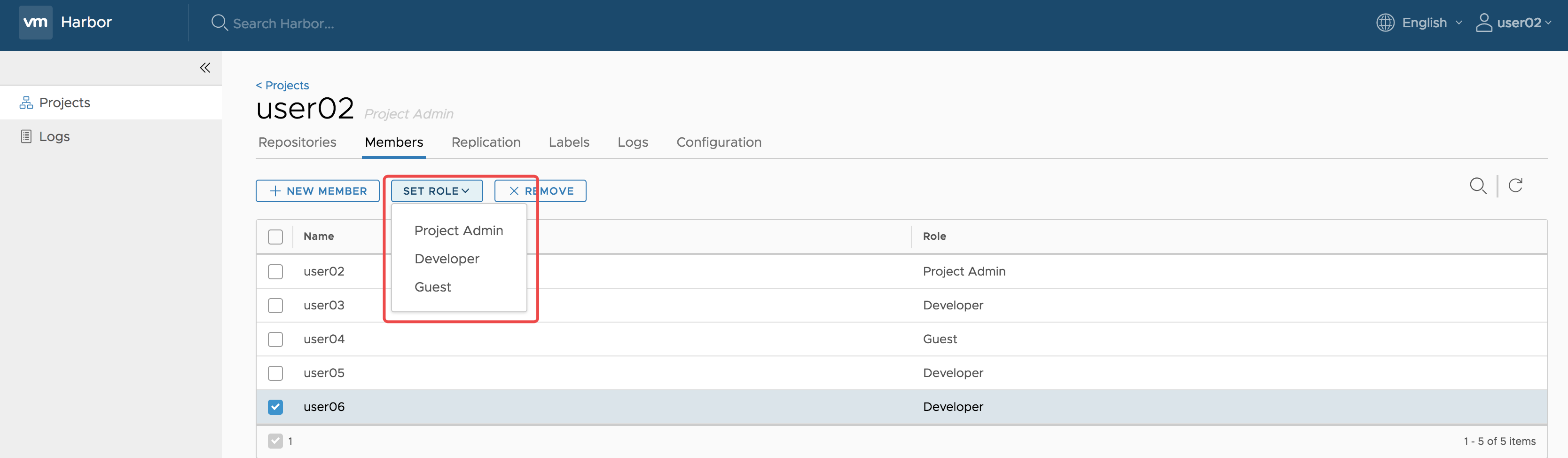This screenshot has width=1568, height=458.
Task: Check the user05 row checkbox
Action: tap(275, 373)
